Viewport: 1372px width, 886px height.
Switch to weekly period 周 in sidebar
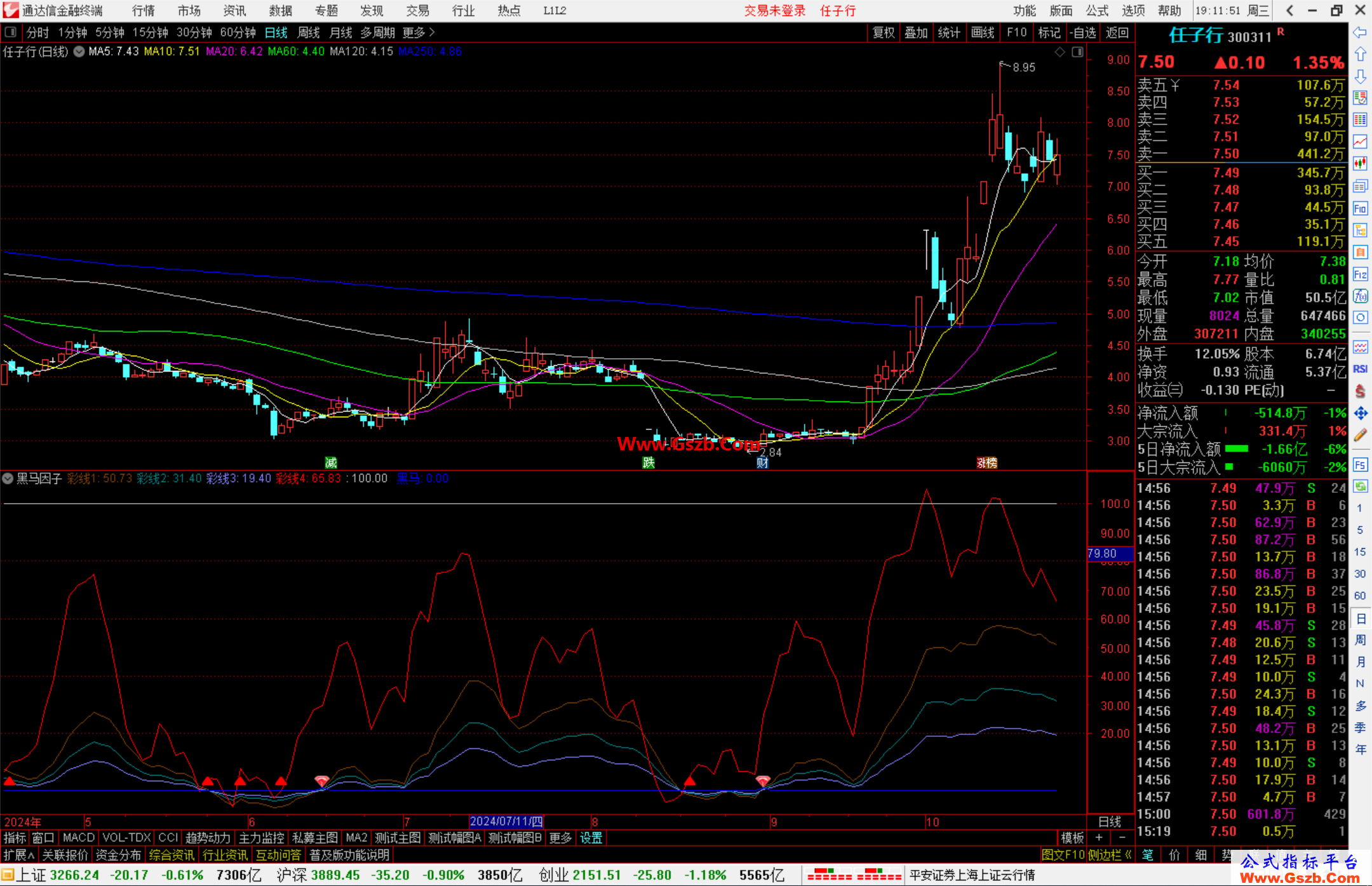pos(1360,640)
